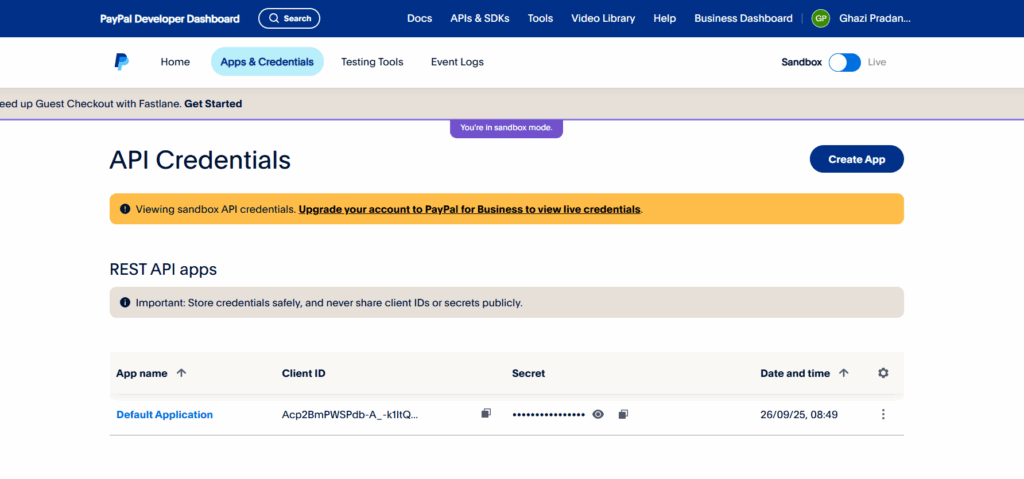Screen dimensions: 1024x479
Task: Open the Help menu
Action: pos(665,18)
